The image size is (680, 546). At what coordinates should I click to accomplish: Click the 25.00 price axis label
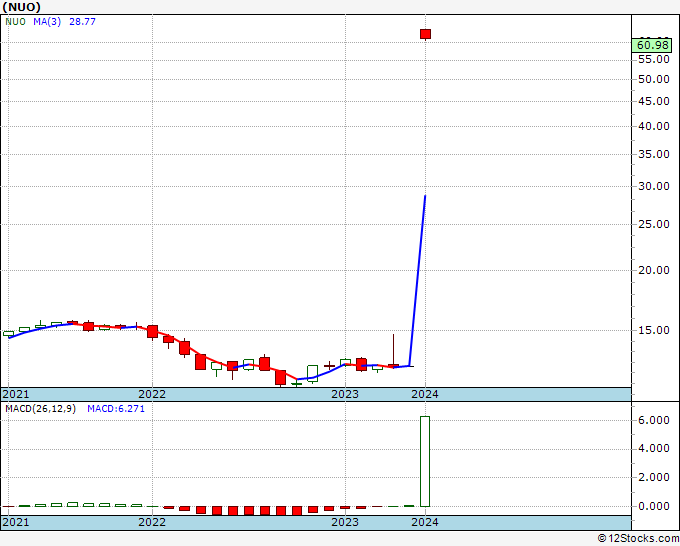click(x=654, y=224)
